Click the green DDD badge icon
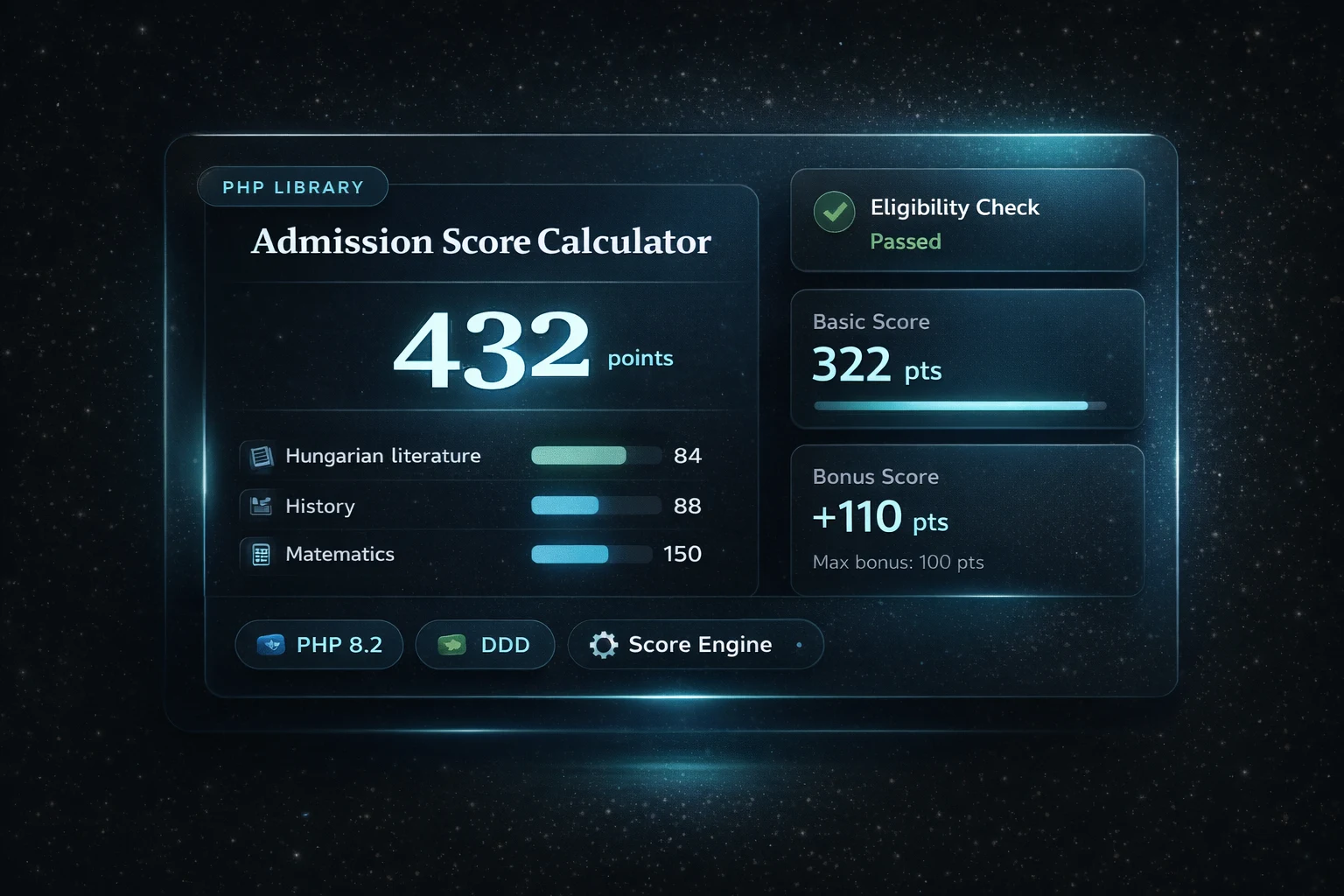This screenshot has height=896, width=1344. click(x=451, y=645)
